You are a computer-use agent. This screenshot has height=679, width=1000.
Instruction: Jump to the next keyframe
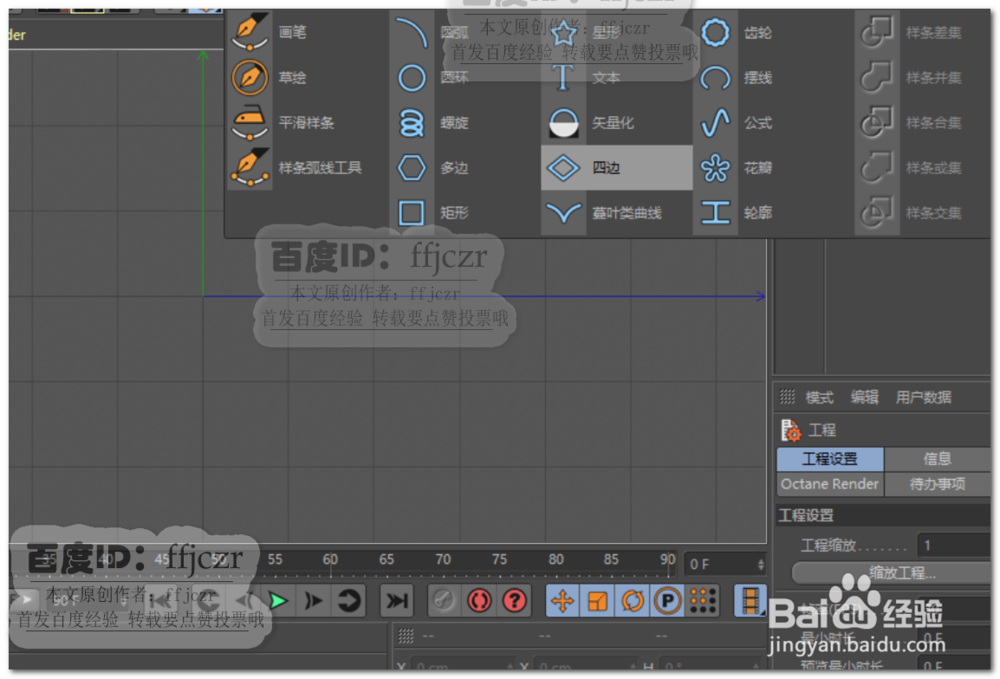[x=348, y=601]
